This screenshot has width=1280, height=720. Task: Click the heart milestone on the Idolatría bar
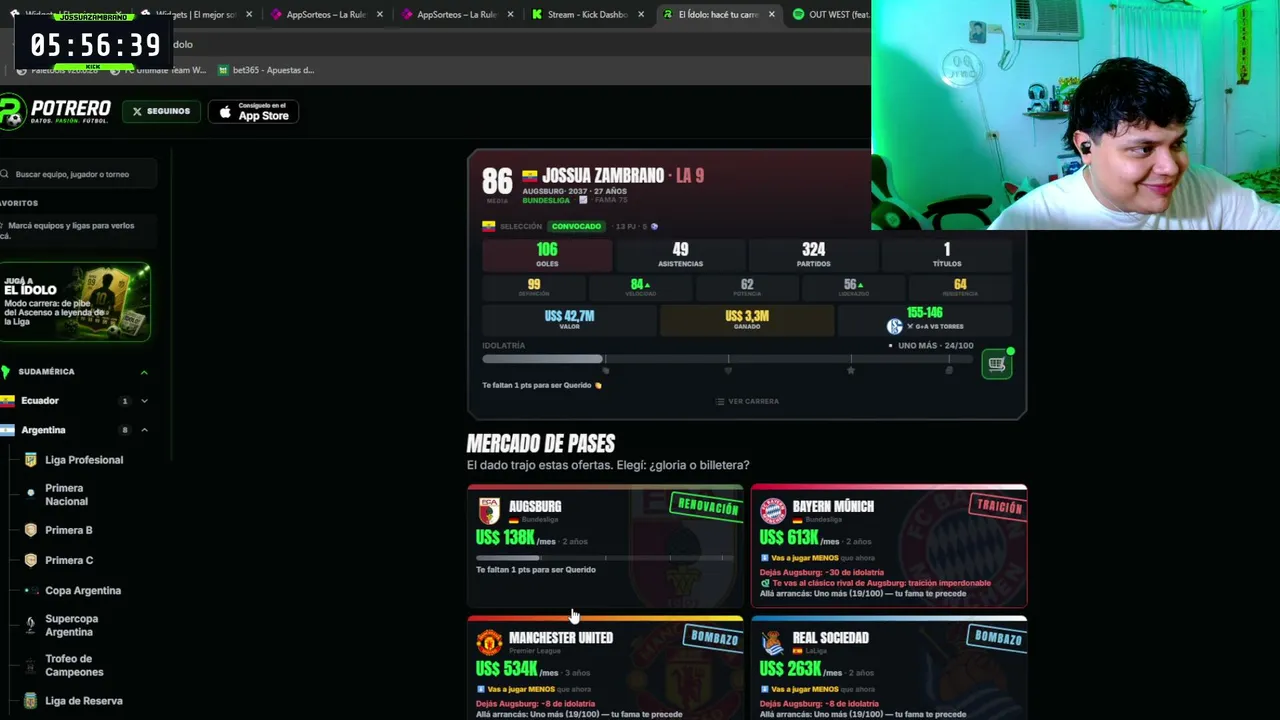pyautogui.click(x=728, y=370)
